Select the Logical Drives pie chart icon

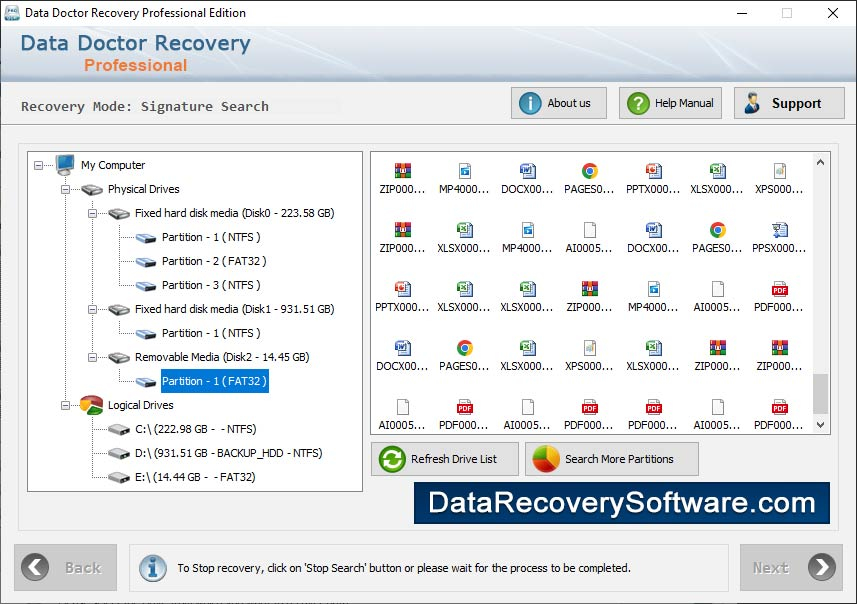[91, 405]
